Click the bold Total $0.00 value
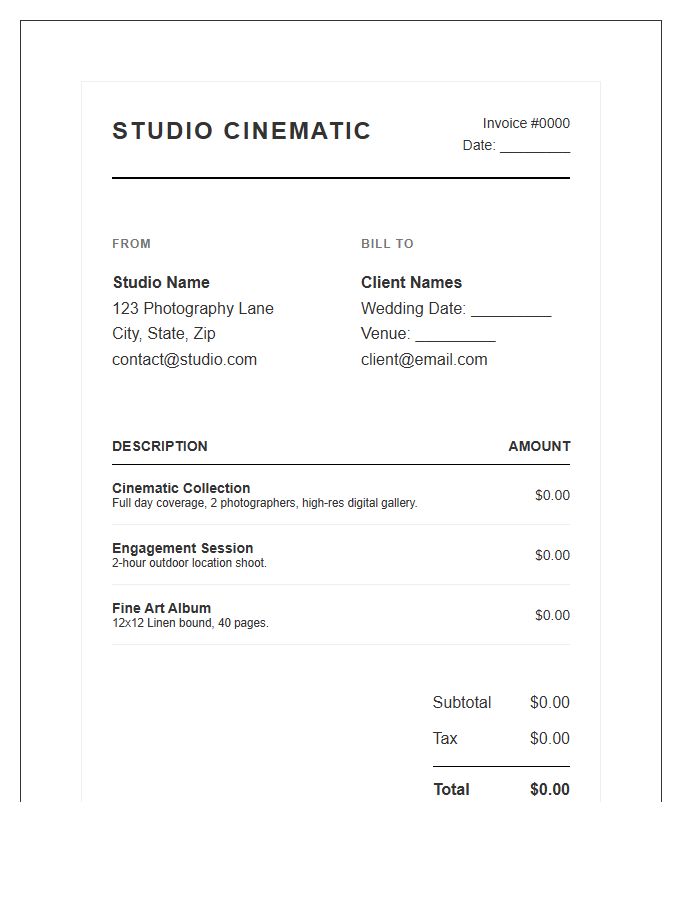Image resolution: width=700 pixels, height=900 pixels. click(x=550, y=790)
